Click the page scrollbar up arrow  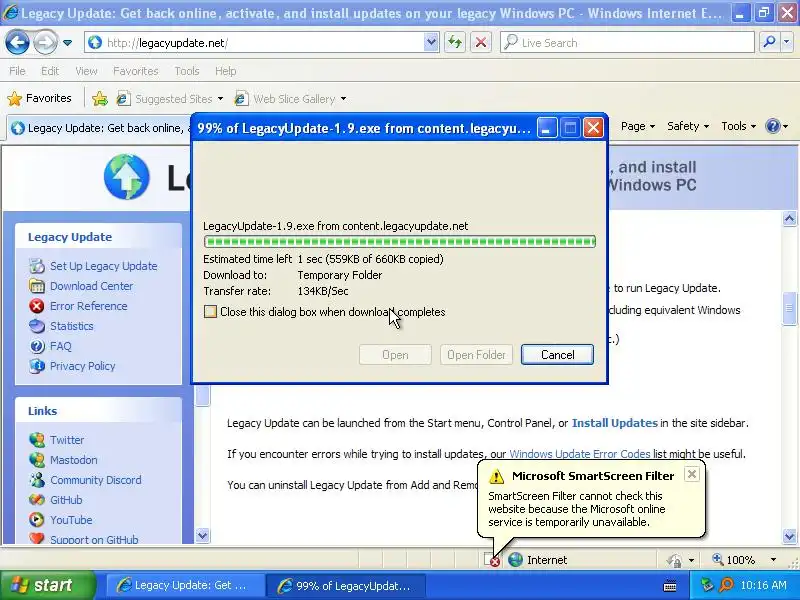point(789,219)
